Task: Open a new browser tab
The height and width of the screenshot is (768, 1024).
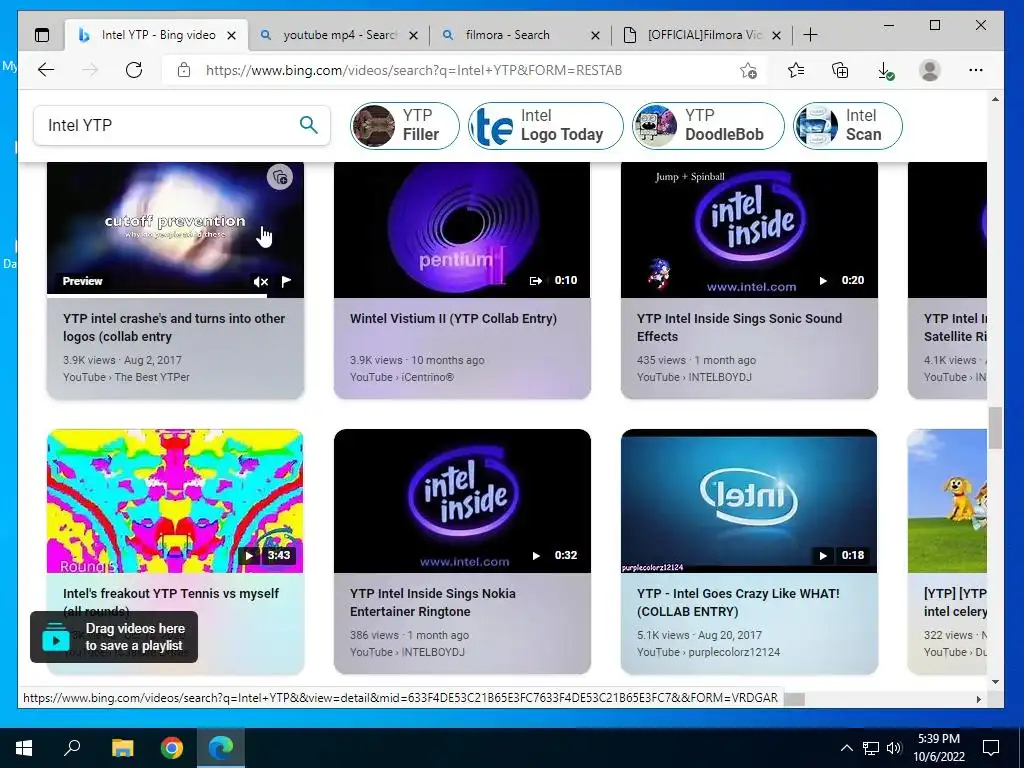Action: click(810, 35)
